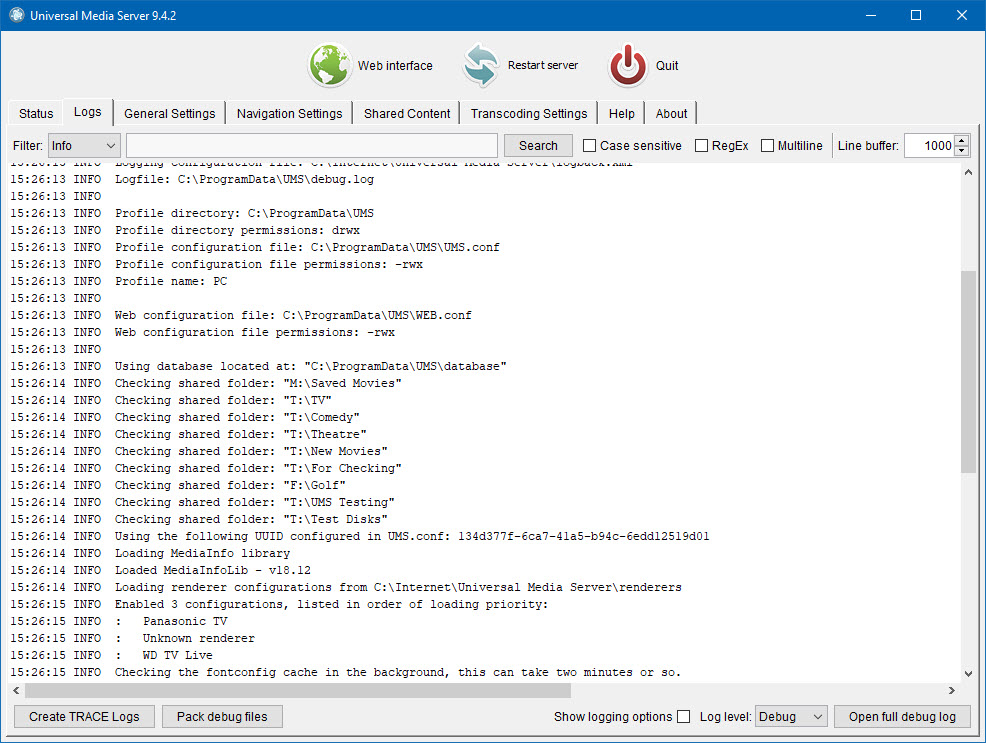This screenshot has height=743, width=986.
Task: Click the 'WD TV Live' renderer log line
Action: pyautogui.click(x=111, y=654)
